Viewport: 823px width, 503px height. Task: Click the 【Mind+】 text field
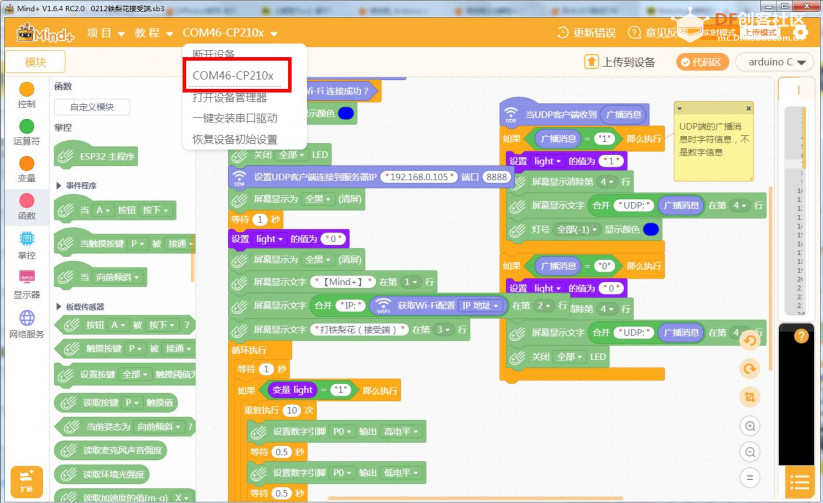[343, 282]
